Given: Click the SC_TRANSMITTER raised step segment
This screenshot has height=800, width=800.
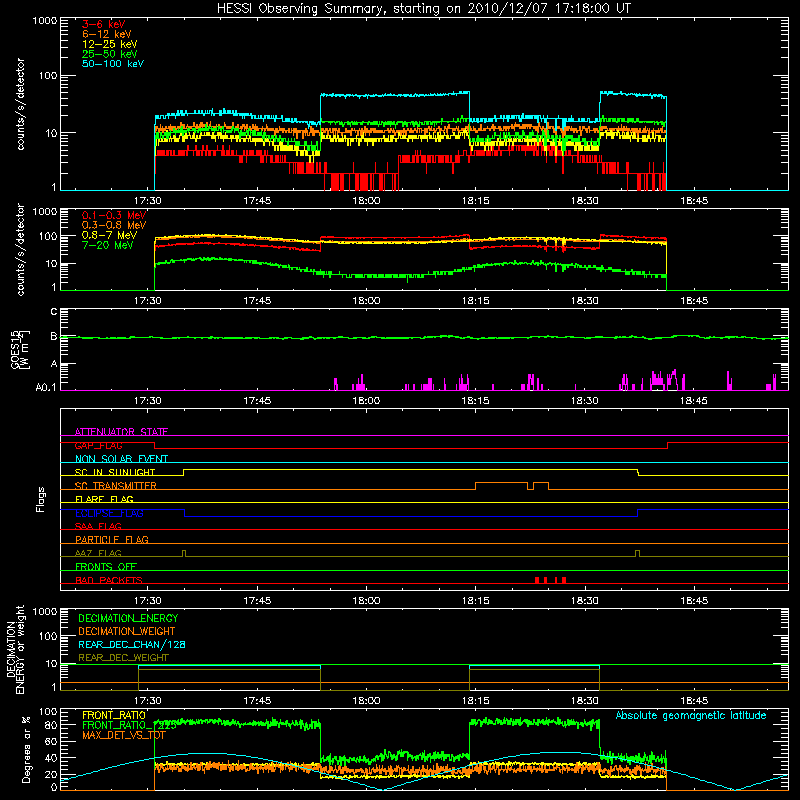Looking at the screenshot, I should [501, 483].
